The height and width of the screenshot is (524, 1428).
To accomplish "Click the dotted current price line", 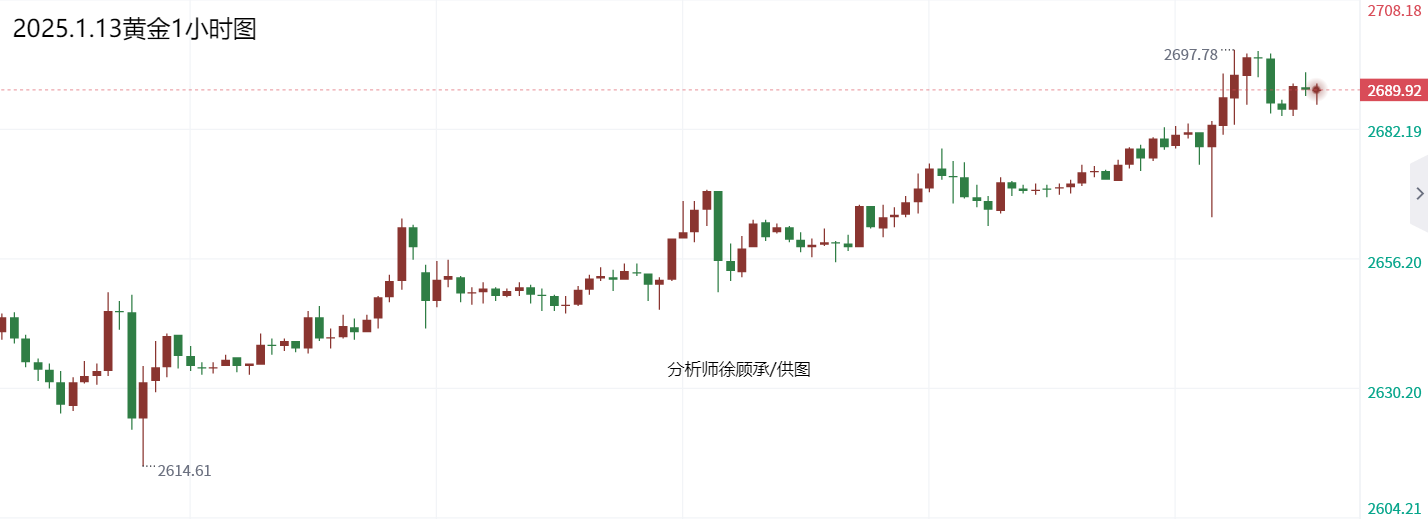I will click(x=600, y=90).
